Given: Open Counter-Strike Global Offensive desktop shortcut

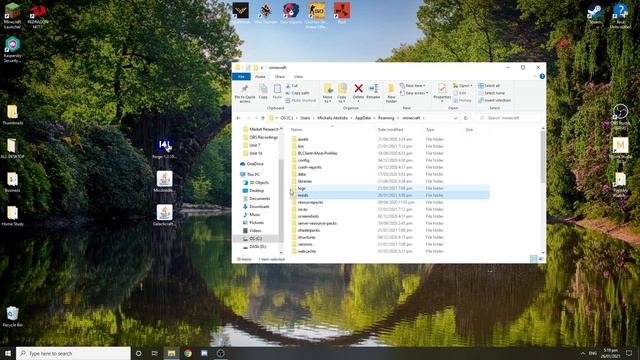Looking at the screenshot, I should (x=316, y=15).
